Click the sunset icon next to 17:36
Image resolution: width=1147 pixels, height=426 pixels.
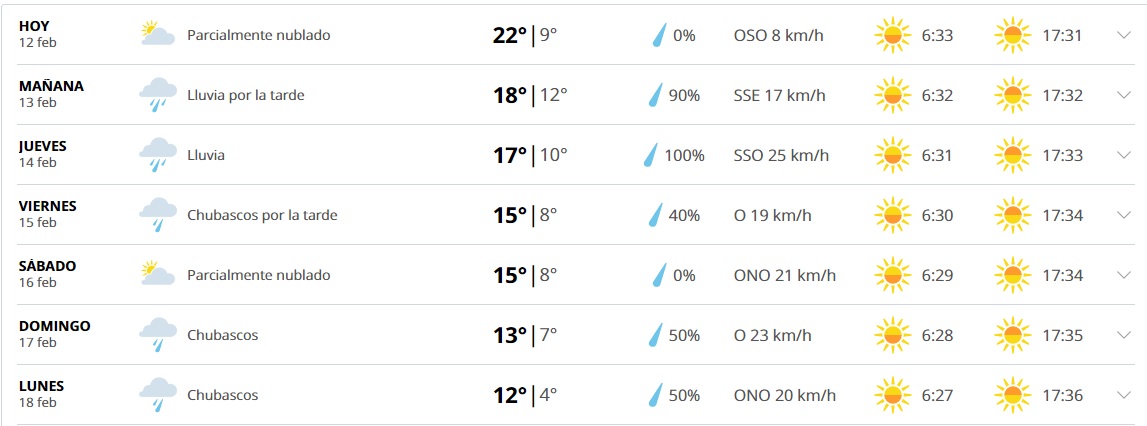click(1012, 395)
